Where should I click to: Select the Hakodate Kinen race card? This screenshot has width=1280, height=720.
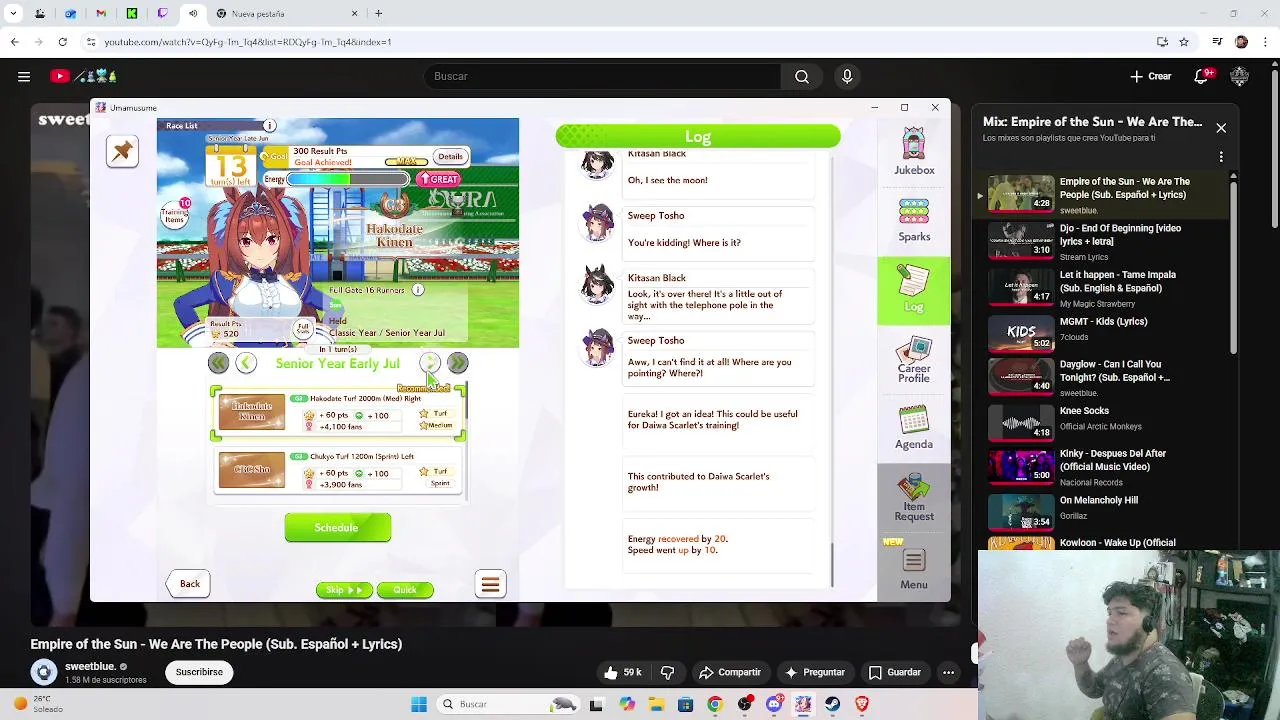point(338,413)
